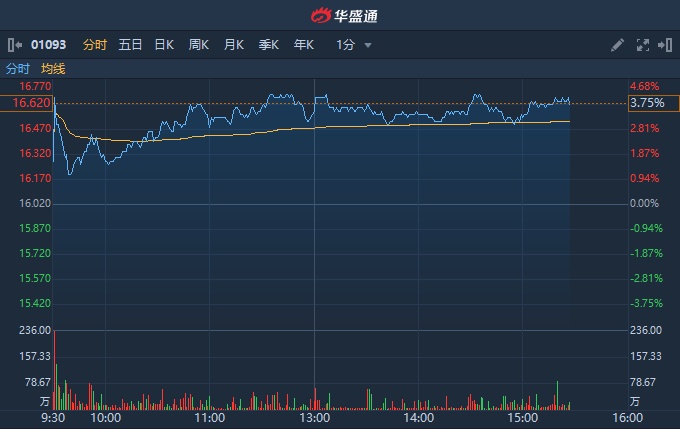
Task: Open the 日K daily candlestick tab
Action: tap(164, 45)
